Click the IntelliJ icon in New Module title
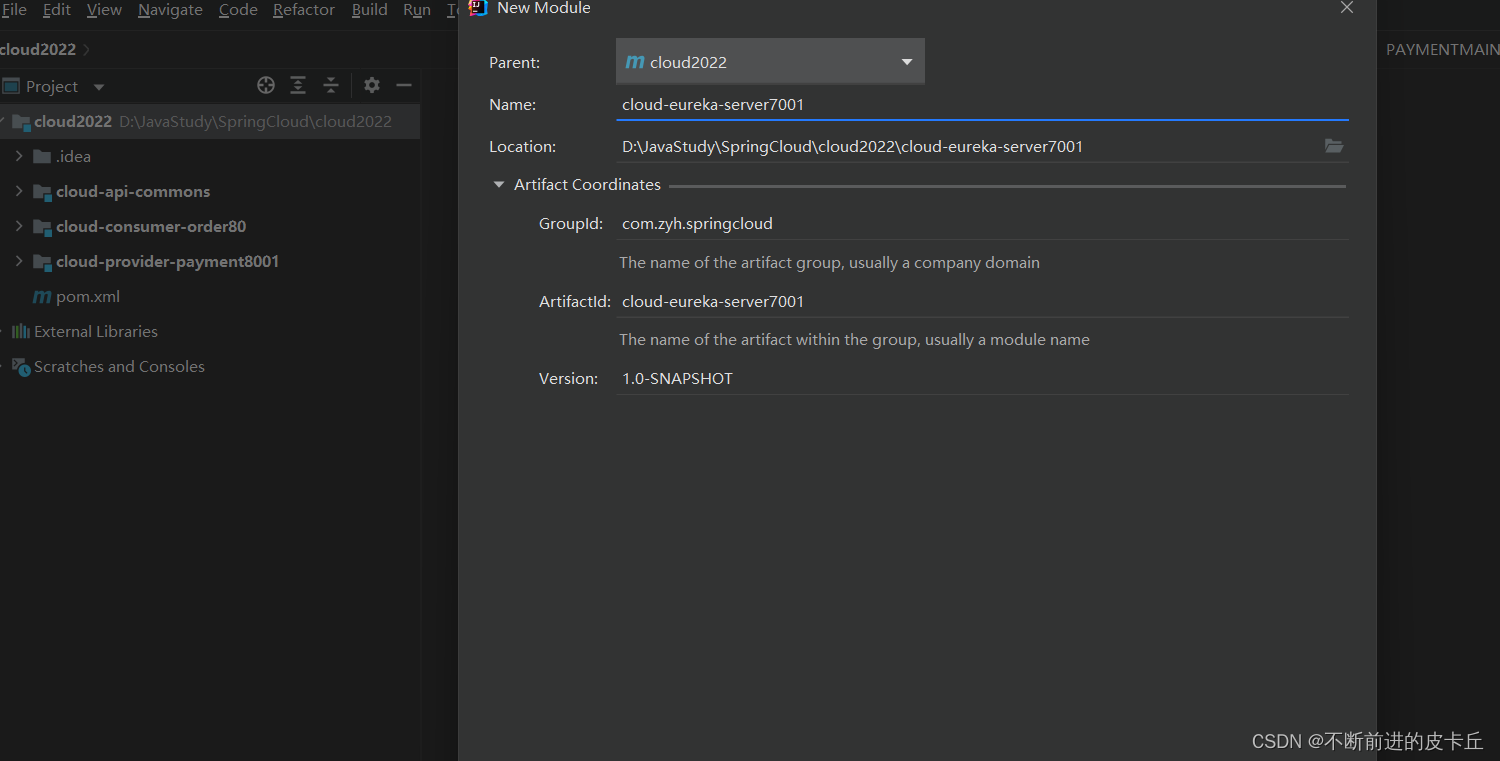This screenshot has width=1500, height=761. (478, 8)
